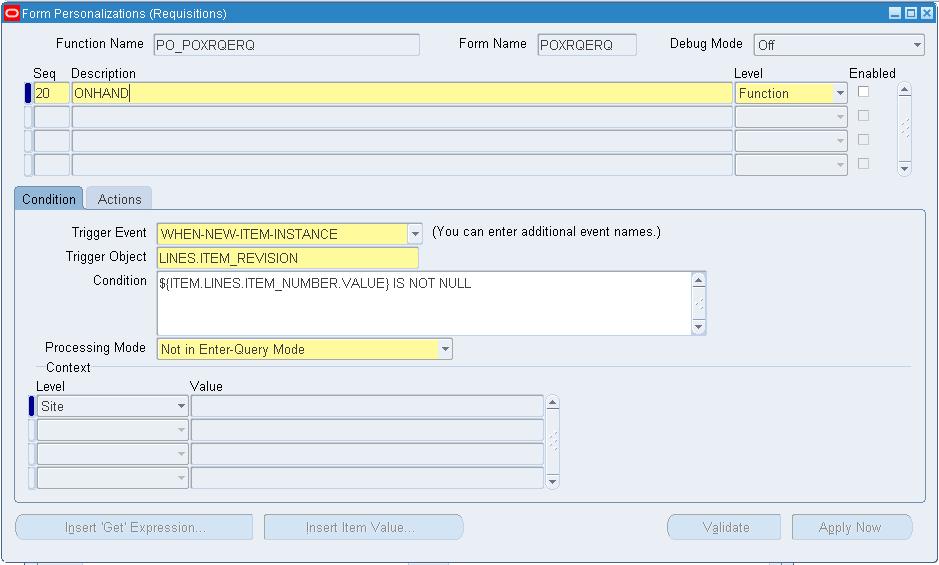The width and height of the screenshot is (939, 565).
Task: Click the ONHAND description field
Action: [402, 93]
